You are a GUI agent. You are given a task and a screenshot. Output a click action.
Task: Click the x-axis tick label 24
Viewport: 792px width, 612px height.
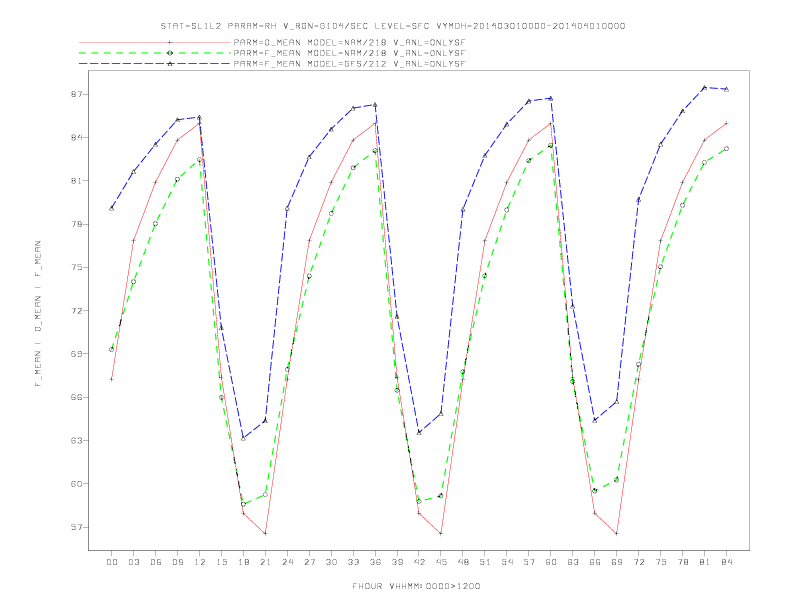(x=287, y=562)
